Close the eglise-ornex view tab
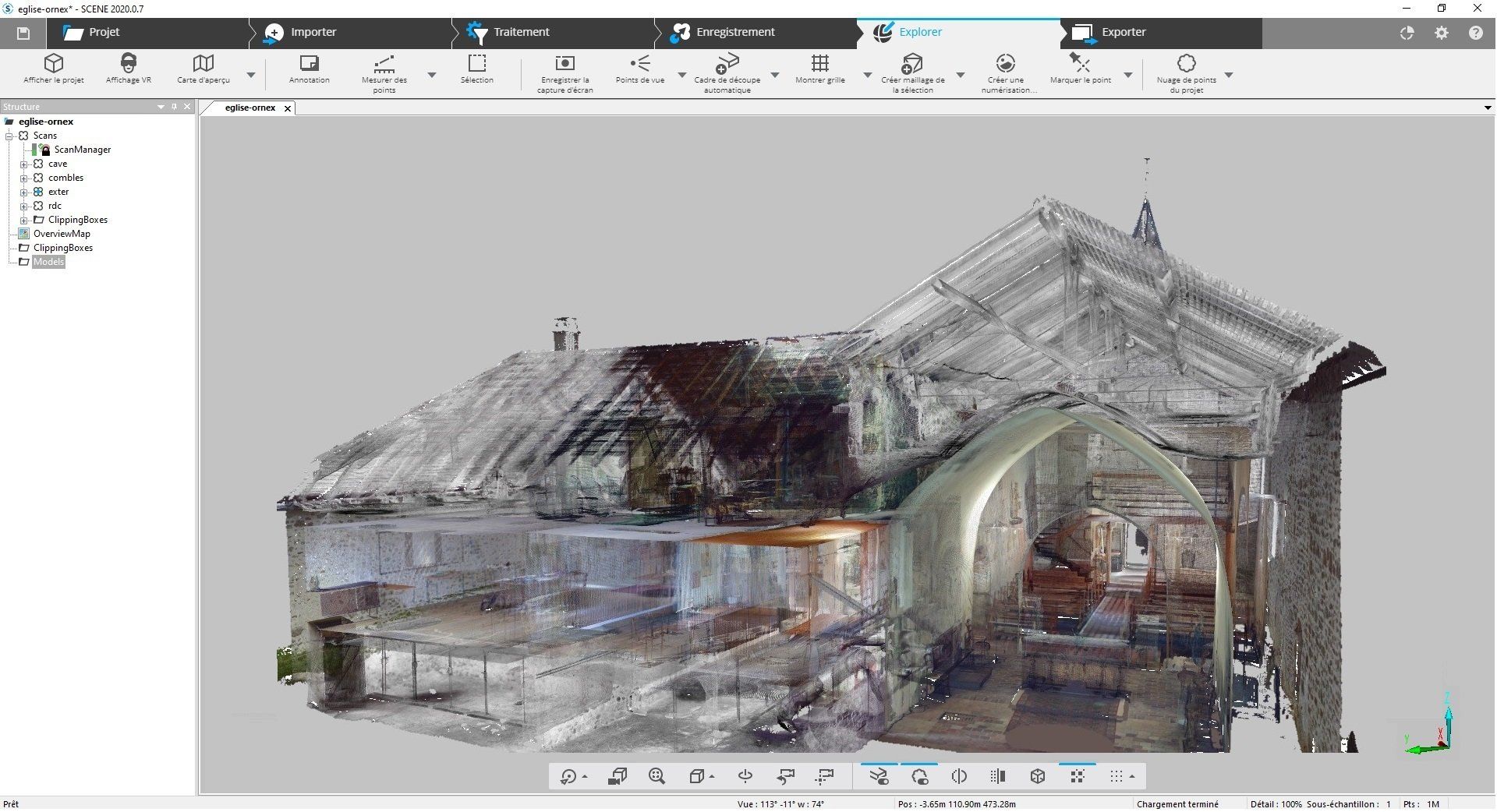 pos(288,108)
